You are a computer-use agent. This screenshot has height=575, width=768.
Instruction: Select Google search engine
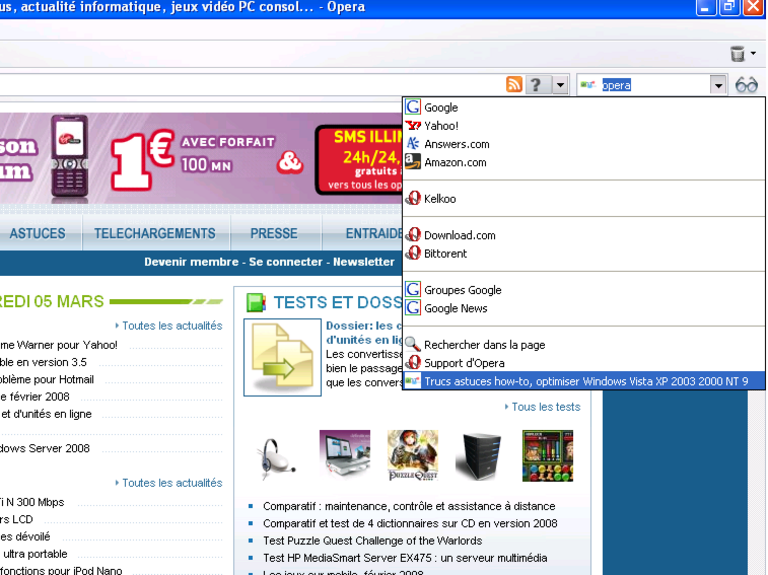point(584,107)
